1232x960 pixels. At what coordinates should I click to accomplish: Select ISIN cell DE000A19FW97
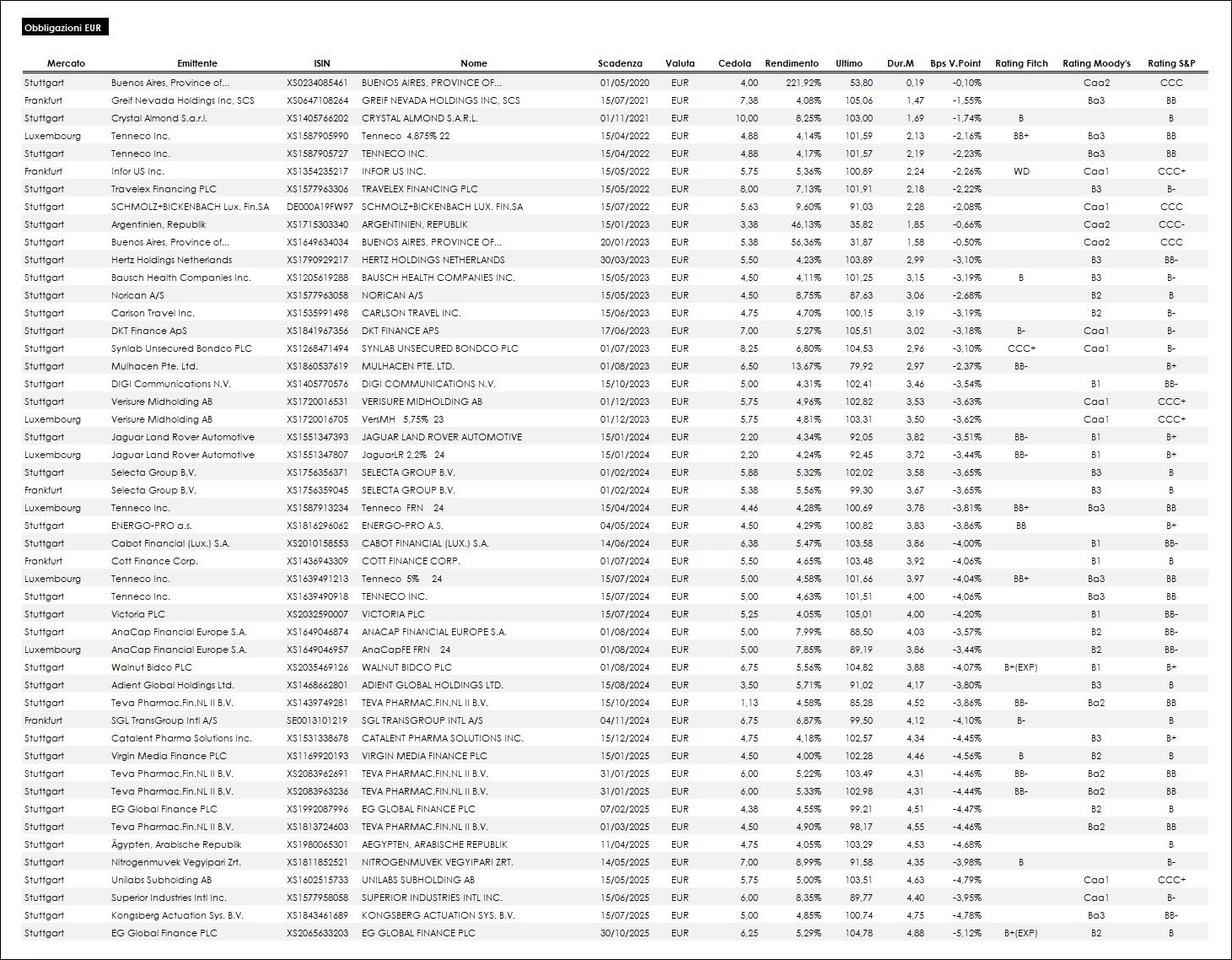point(320,207)
